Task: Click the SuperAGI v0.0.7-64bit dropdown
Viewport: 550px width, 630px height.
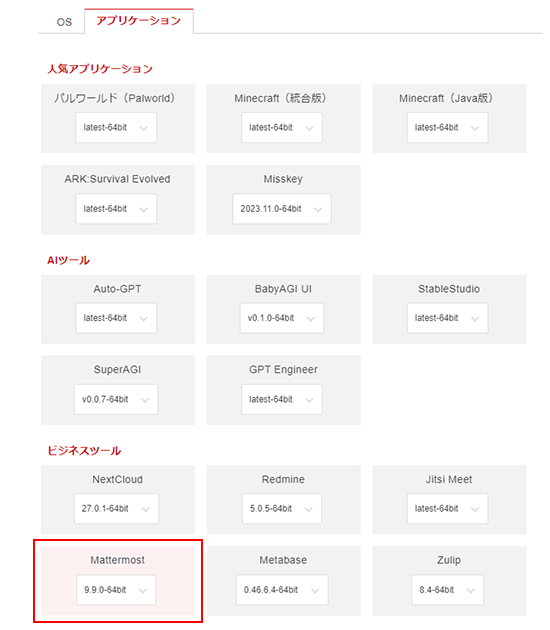Action: (x=116, y=399)
